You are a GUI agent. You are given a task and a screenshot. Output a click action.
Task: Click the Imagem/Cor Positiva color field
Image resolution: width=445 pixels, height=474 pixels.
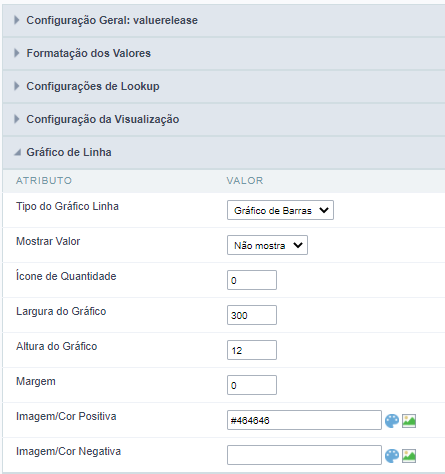pyautogui.click(x=304, y=420)
